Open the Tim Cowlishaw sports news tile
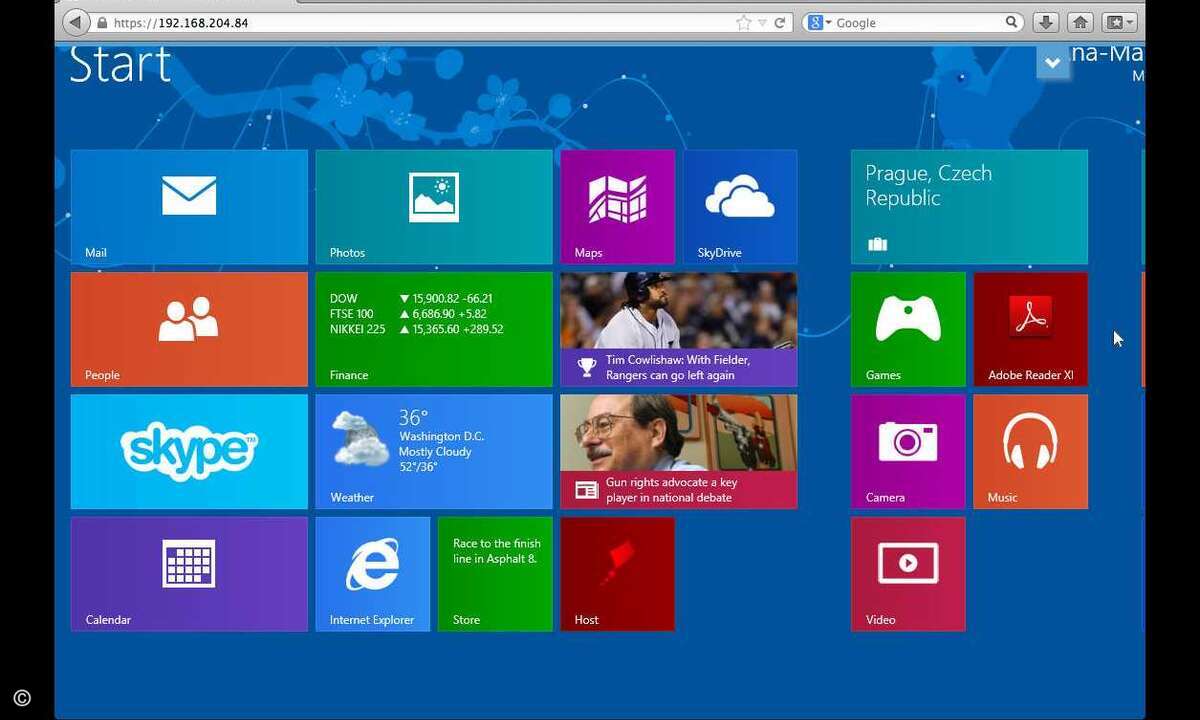This screenshot has width=1200, height=720. tap(679, 329)
